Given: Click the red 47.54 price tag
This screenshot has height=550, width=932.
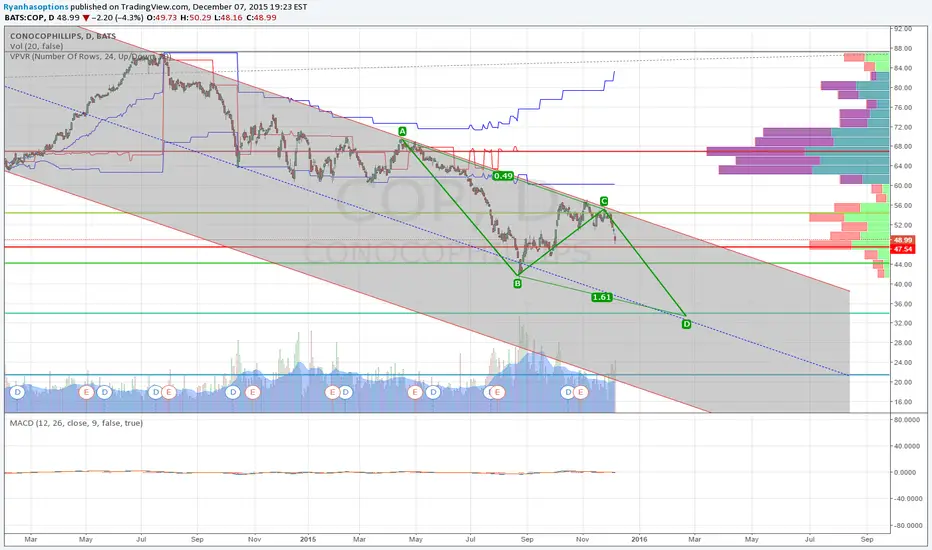Looking at the screenshot, I should pyautogui.click(x=902, y=249).
